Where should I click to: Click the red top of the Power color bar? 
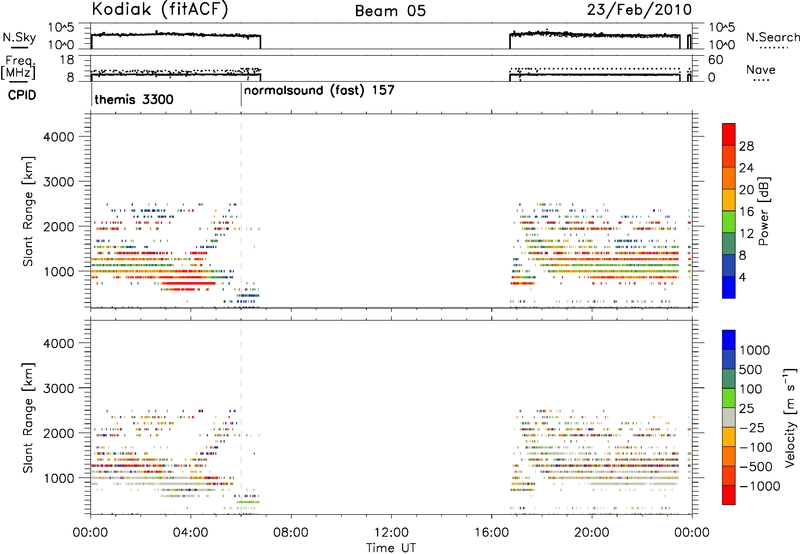pos(729,134)
